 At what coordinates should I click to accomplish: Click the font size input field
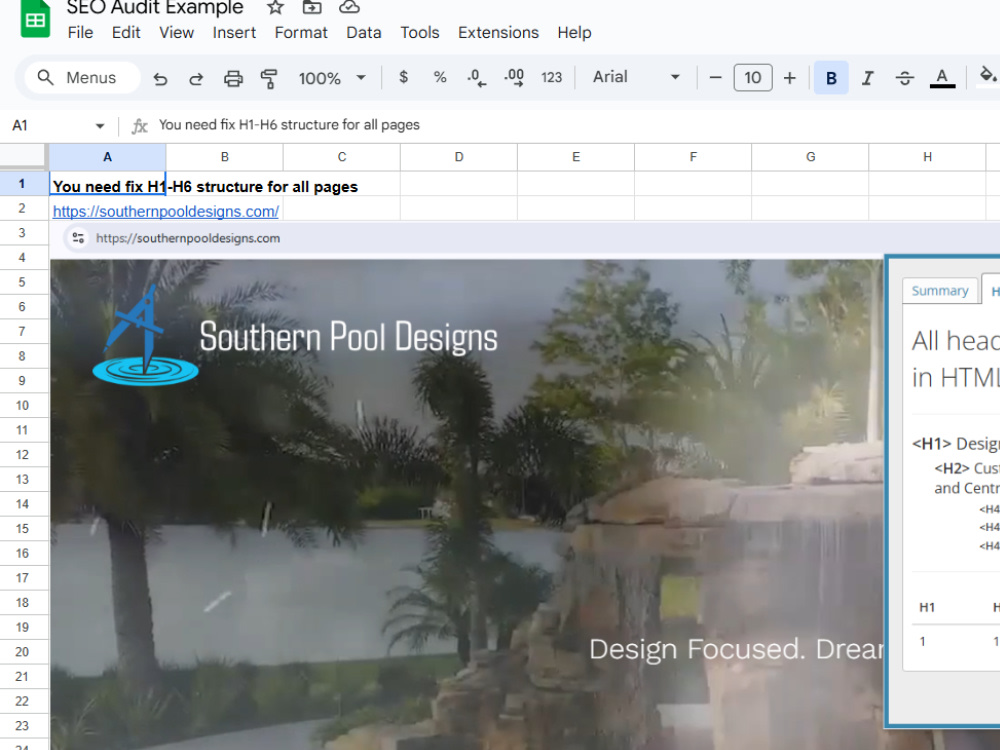[753, 78]
